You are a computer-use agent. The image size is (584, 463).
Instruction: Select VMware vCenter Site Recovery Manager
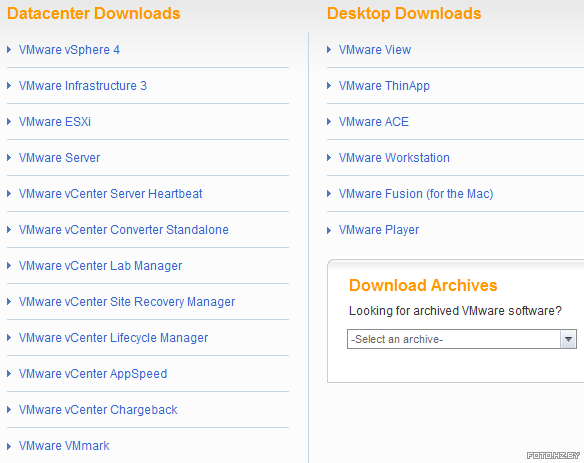click(x=127, y=302)
